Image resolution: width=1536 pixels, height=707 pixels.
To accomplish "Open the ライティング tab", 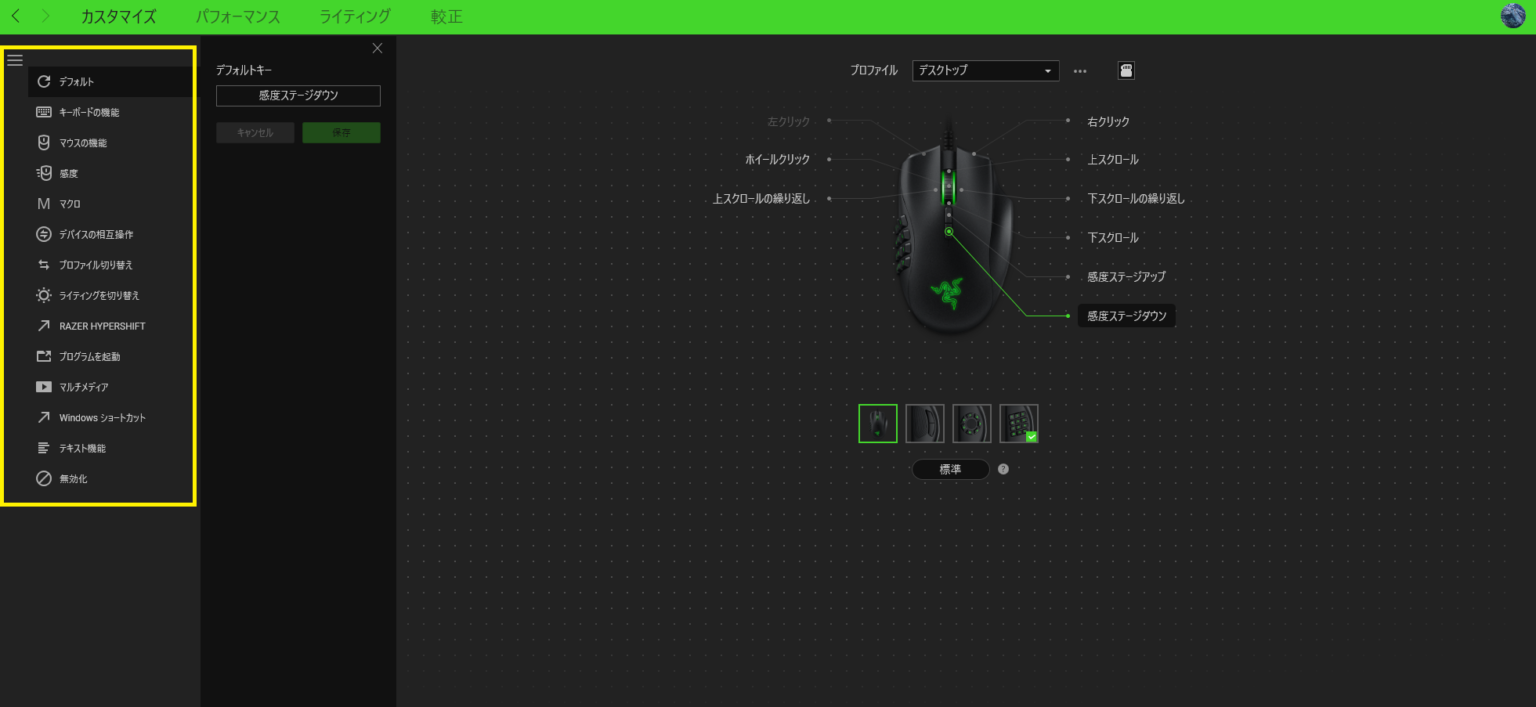I will coord(353,16).
